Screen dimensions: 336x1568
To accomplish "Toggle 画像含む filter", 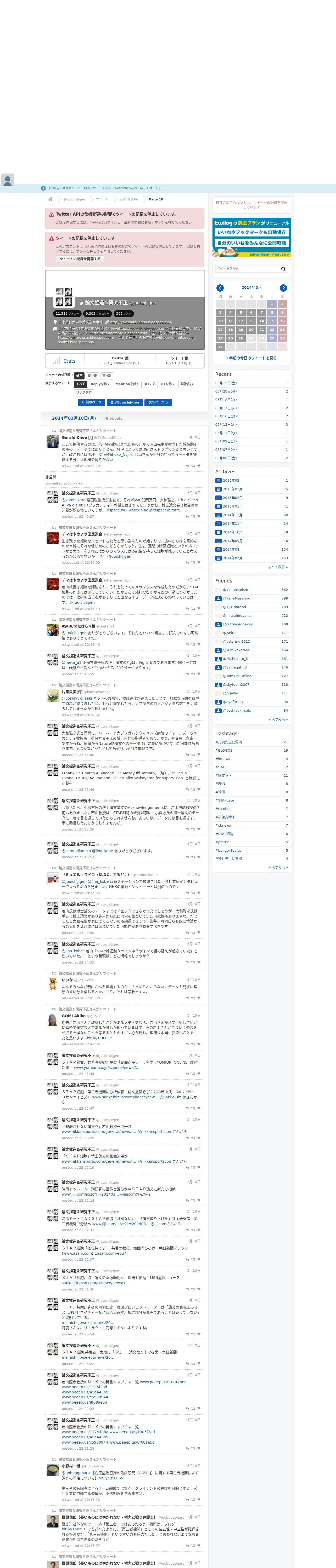I will [187, 384].
